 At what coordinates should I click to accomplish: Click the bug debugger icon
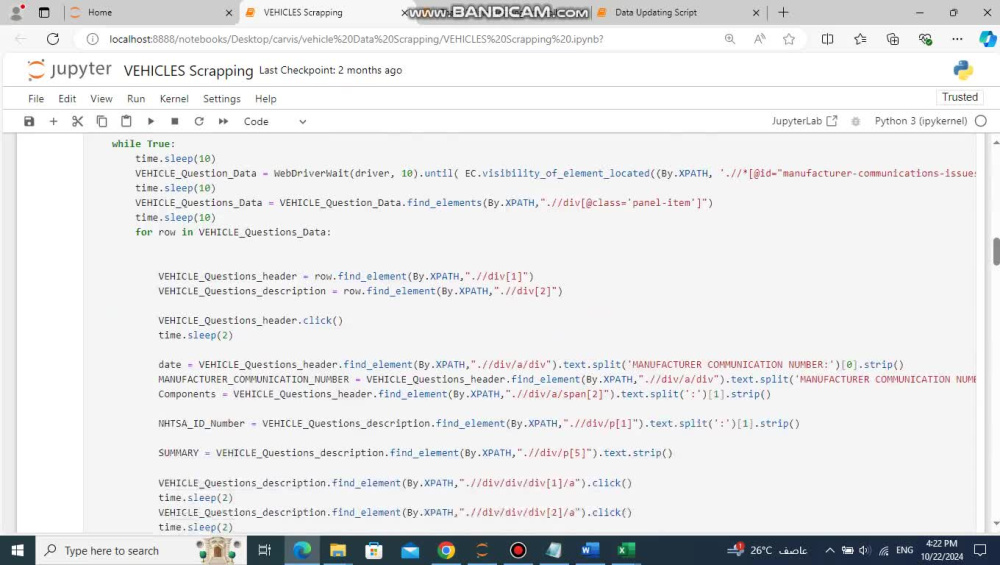point(856,121)
